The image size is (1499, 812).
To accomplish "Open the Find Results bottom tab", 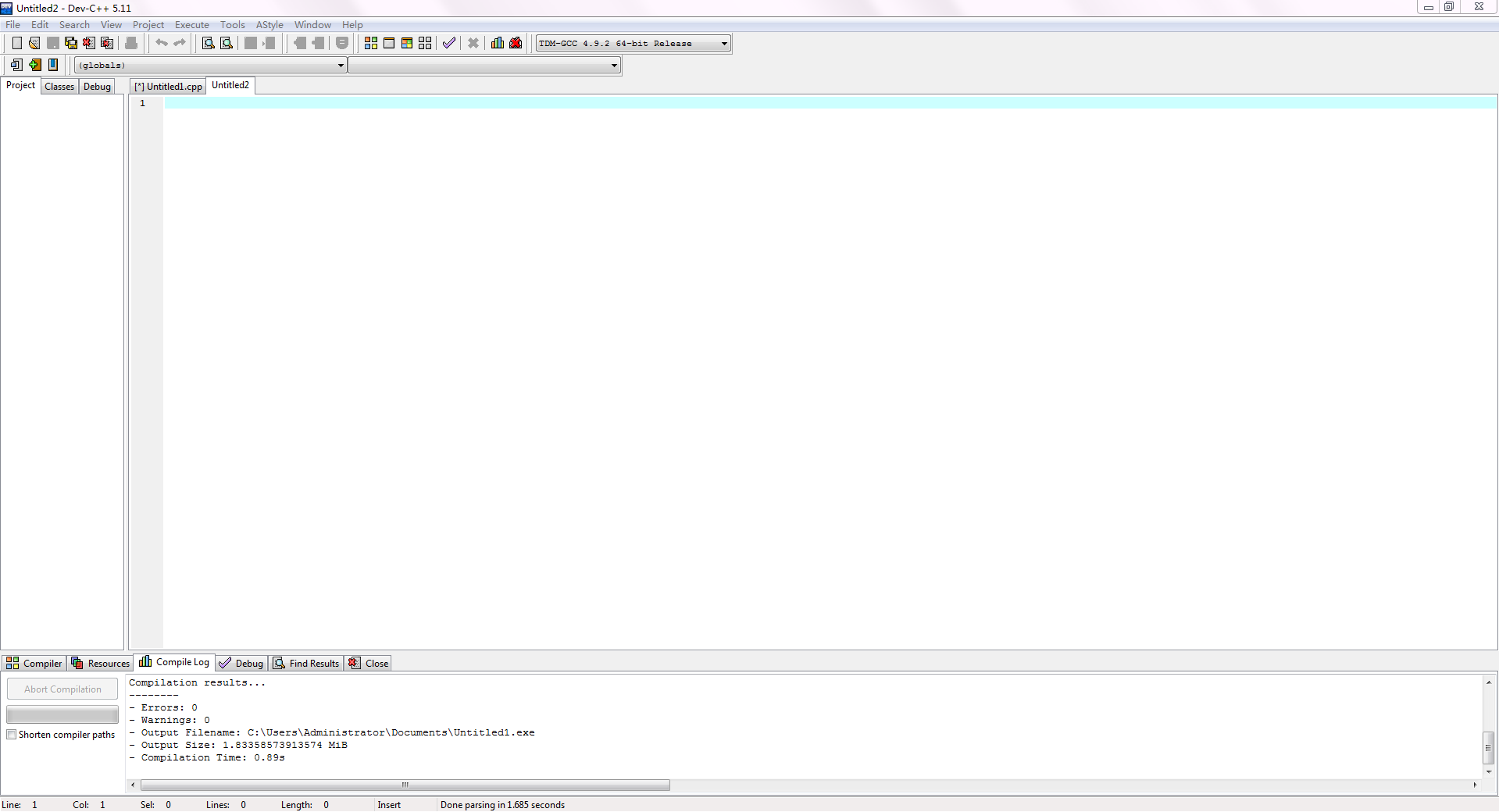I will click(307, 664).
